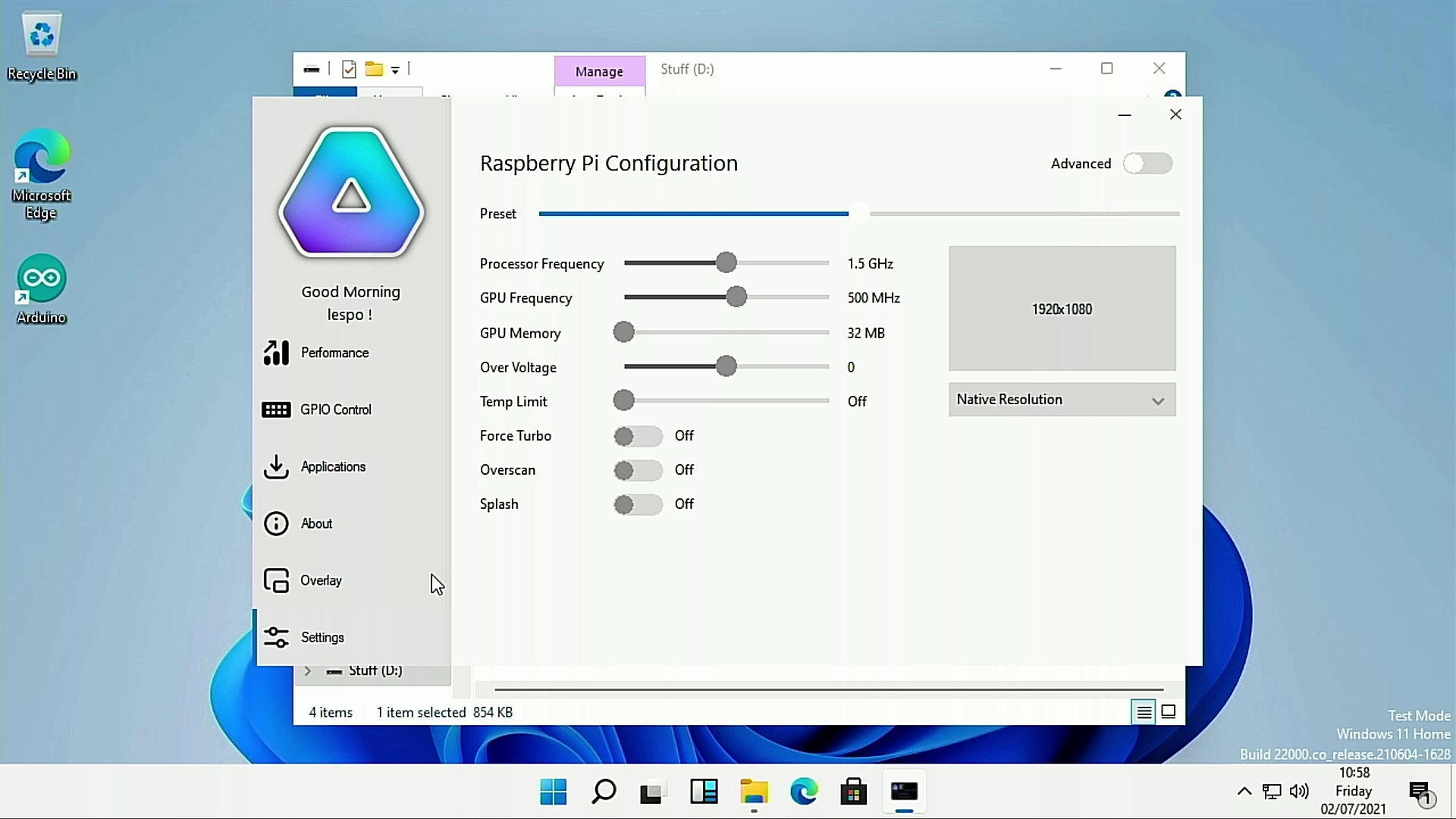The image size is (1456, 819).
Task: Open the Performance section icon
Action: (x=276, y=353)
